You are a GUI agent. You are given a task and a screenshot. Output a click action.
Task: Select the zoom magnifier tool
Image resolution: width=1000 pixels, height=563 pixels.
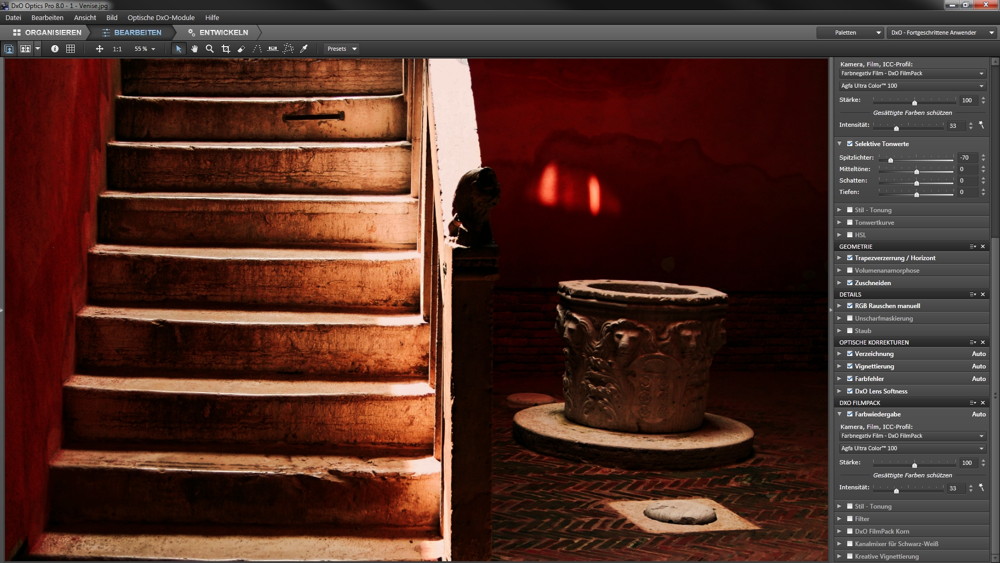tap(209, 48)
